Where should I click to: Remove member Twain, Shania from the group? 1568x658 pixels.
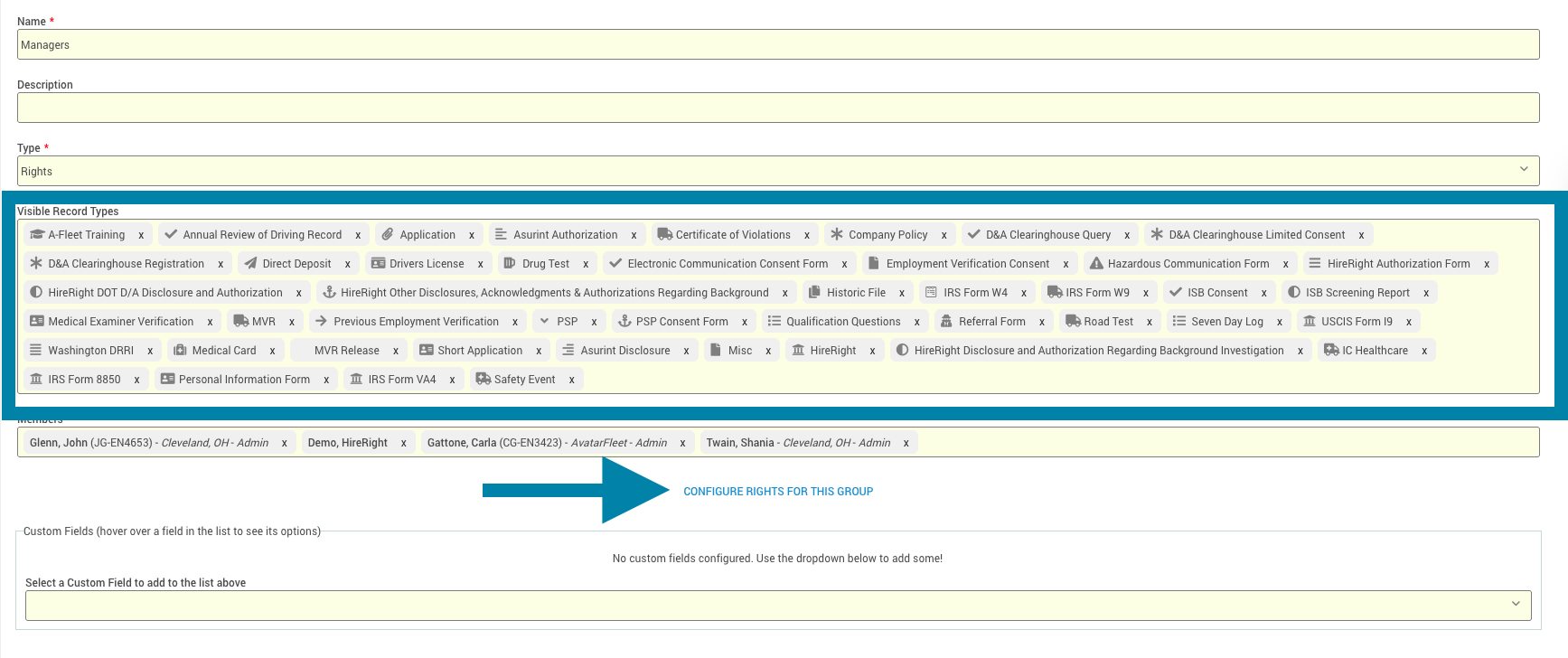click(906, 443)
